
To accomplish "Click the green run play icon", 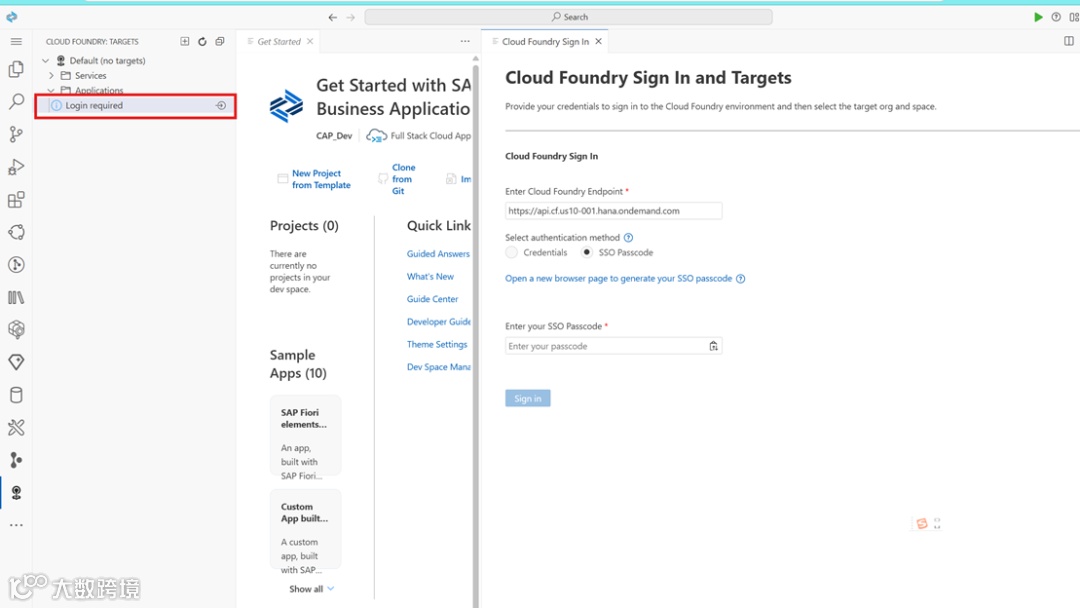I will pos(1038,17).
